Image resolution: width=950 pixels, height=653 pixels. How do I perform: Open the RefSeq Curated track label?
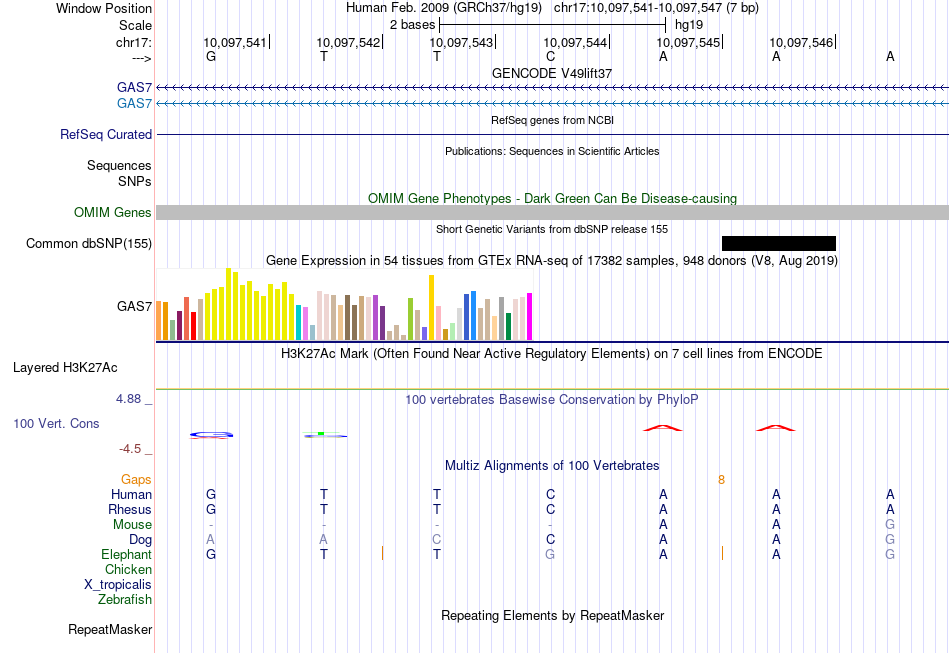pos(106,134)
